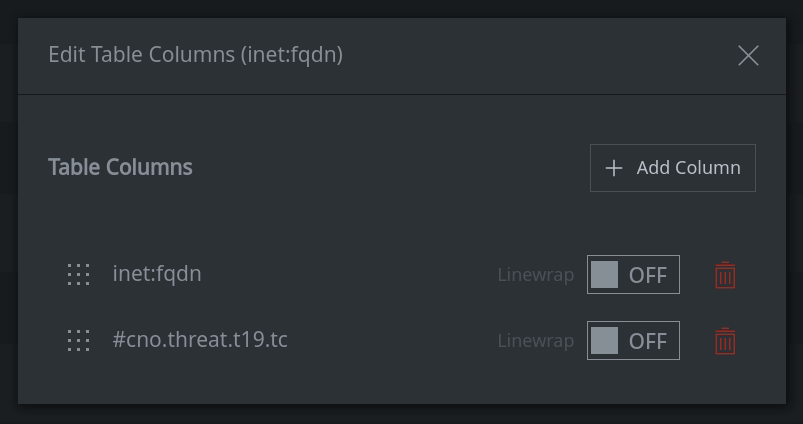Click the OFF text on #cno.threat.t19.tc's toggle

coord(648,342)
